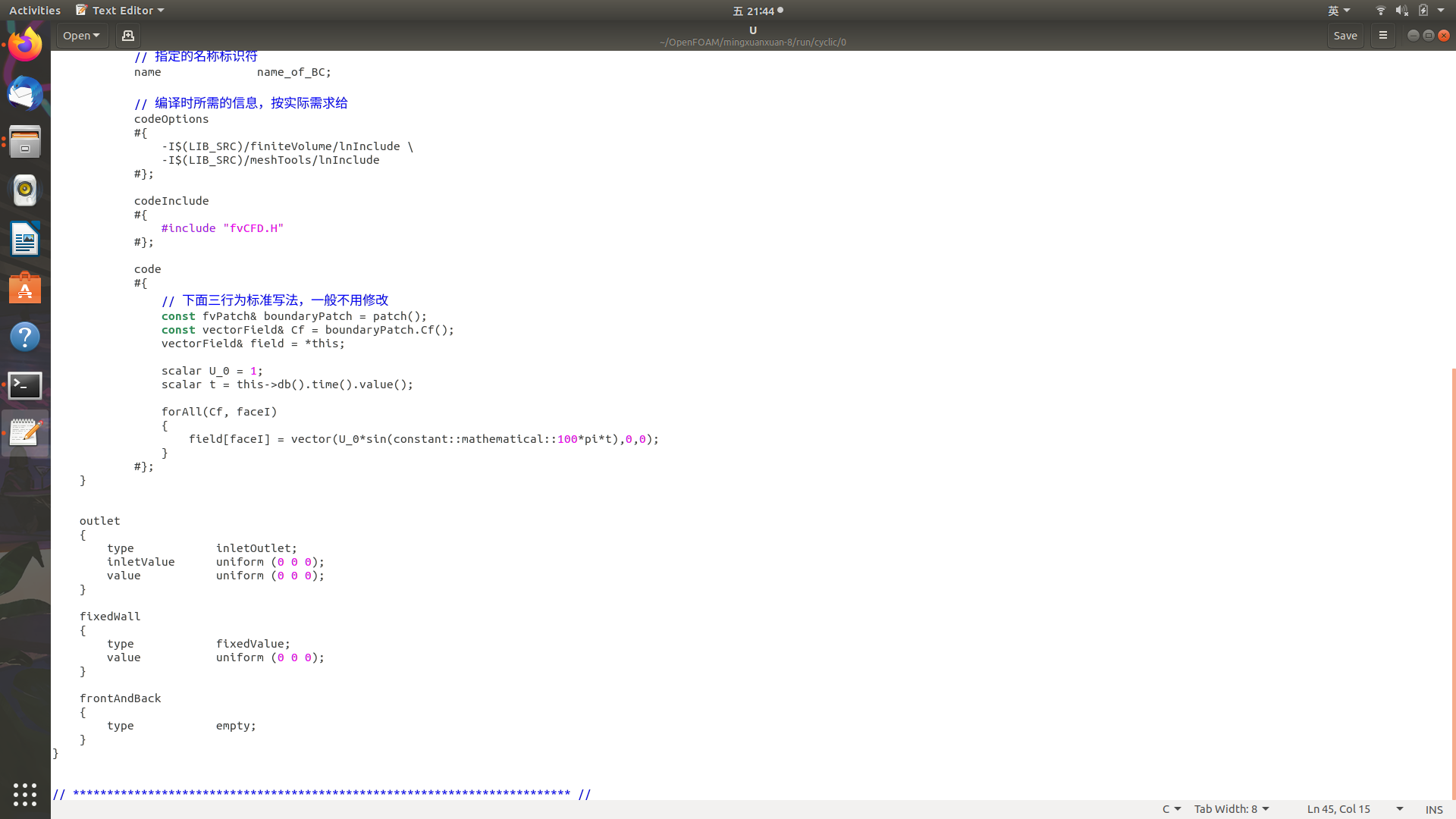Open the hamburger menu in header bar
1456x819 pixels.
click(1382, 36)
